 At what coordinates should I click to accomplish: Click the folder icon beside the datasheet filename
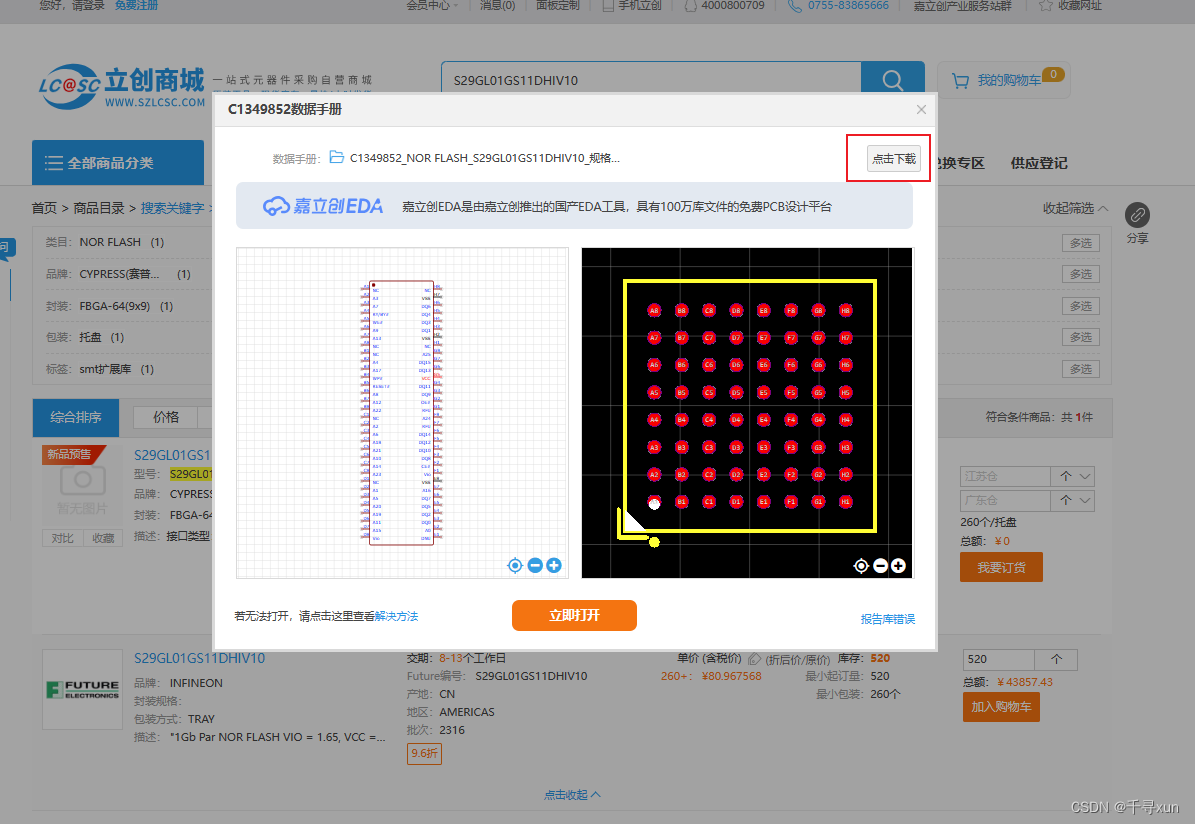(337, 157)
